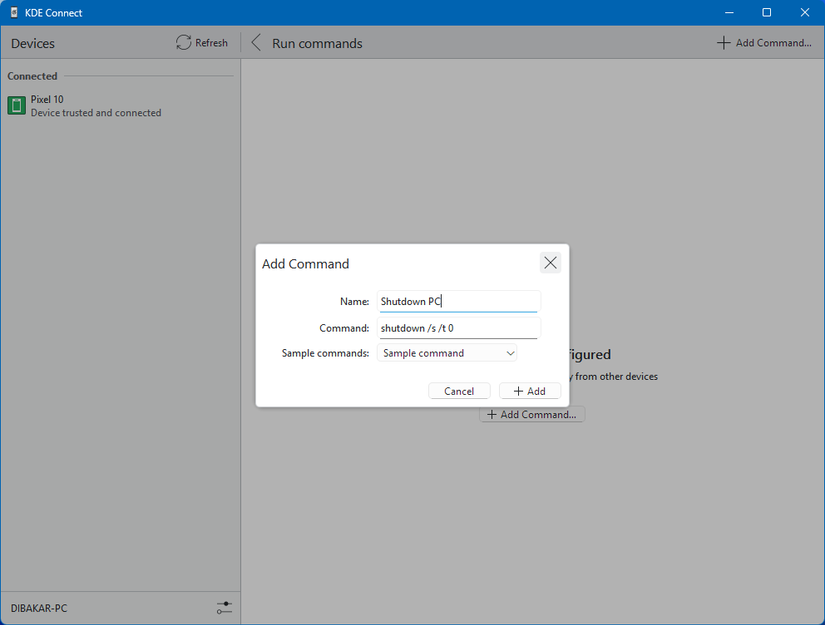
Task: Refresh the device list
Action: coord(201,42)
